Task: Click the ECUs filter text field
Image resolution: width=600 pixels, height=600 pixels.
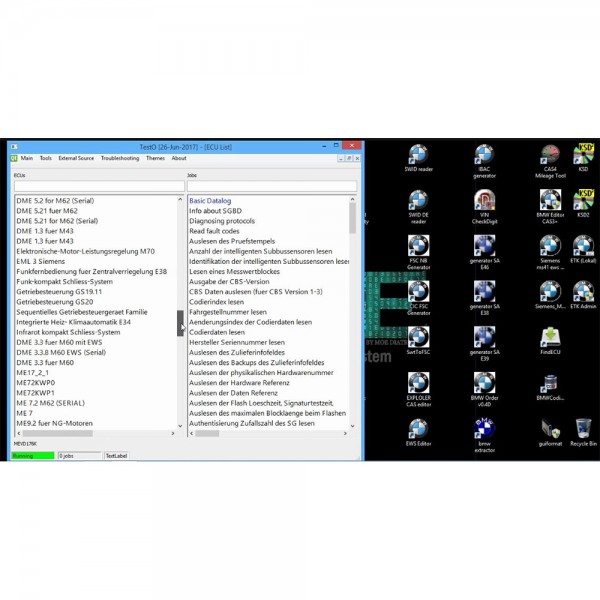Action: (x=98, y=186)
